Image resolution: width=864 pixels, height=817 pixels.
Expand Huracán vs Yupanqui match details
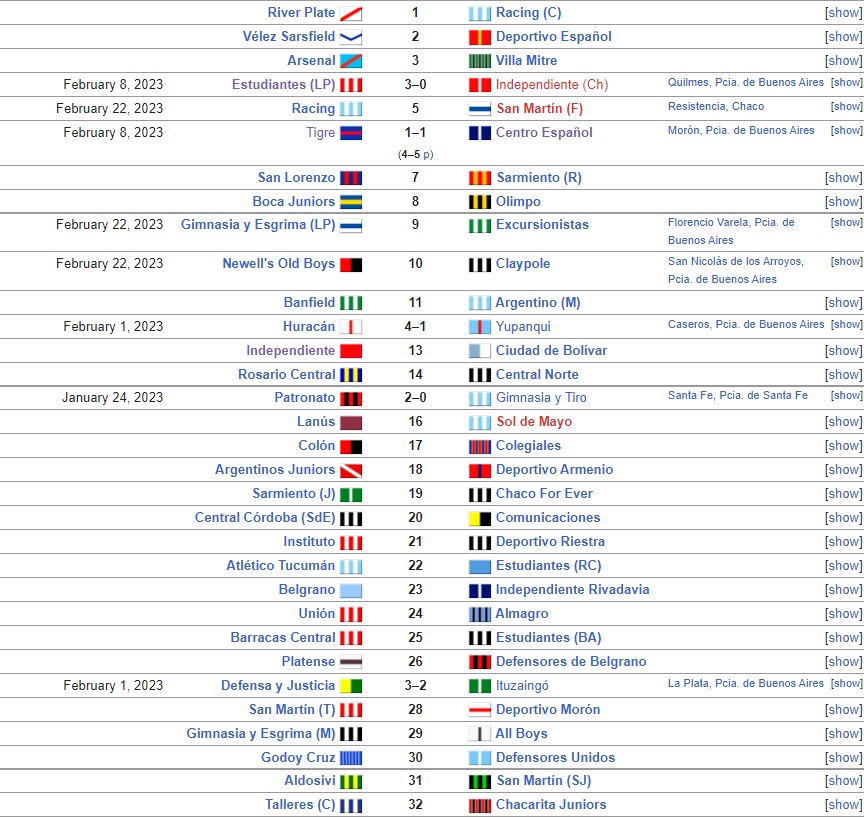847,324
